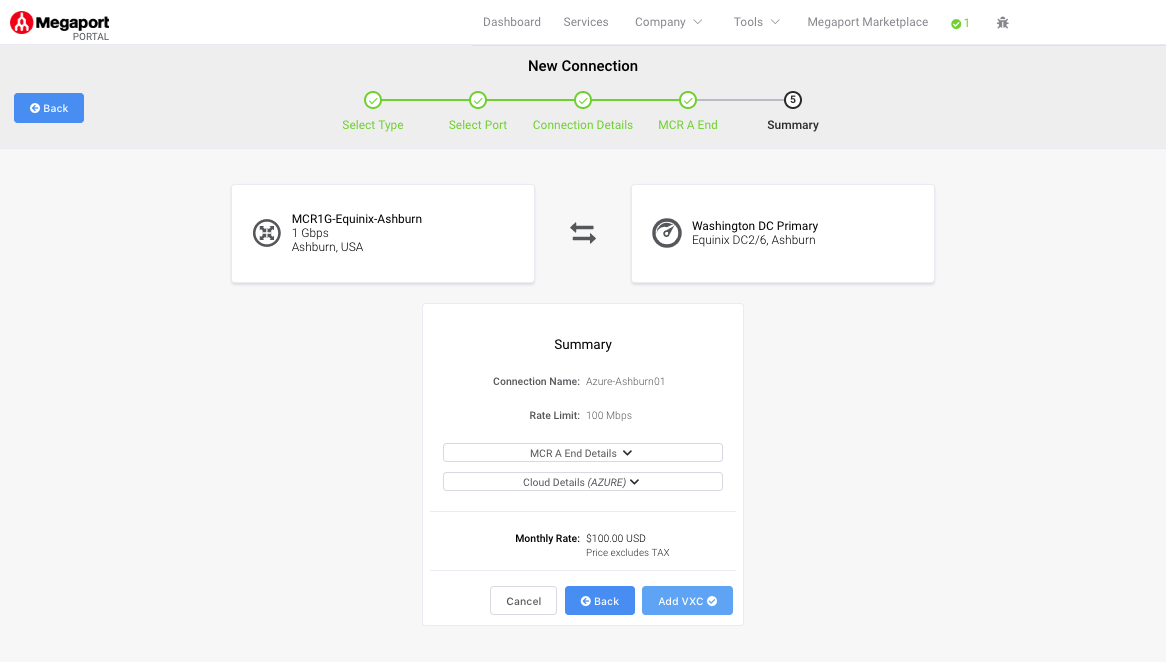Image resolution: width=1166 pixels, height=662 pixels.
Task: Click the 1 Gbps speed text
Action: click(310, 233)
